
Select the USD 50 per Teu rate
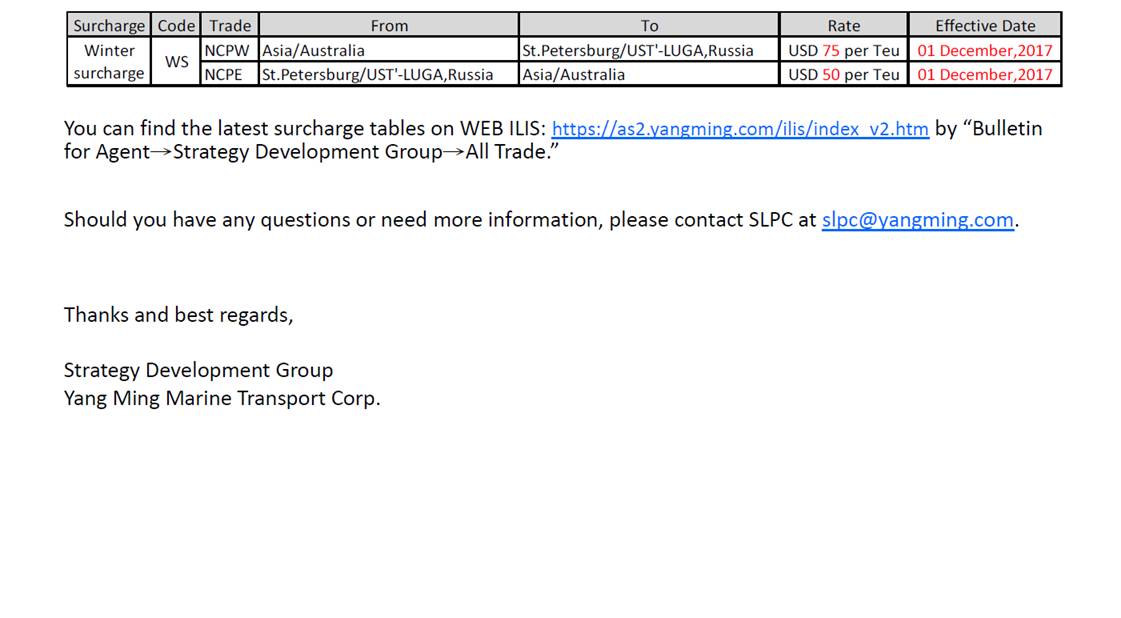tap(844, 74)
